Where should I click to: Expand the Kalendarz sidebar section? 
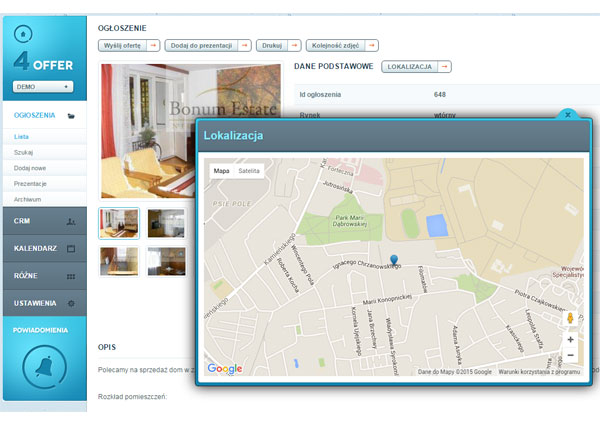coord(43,247)
